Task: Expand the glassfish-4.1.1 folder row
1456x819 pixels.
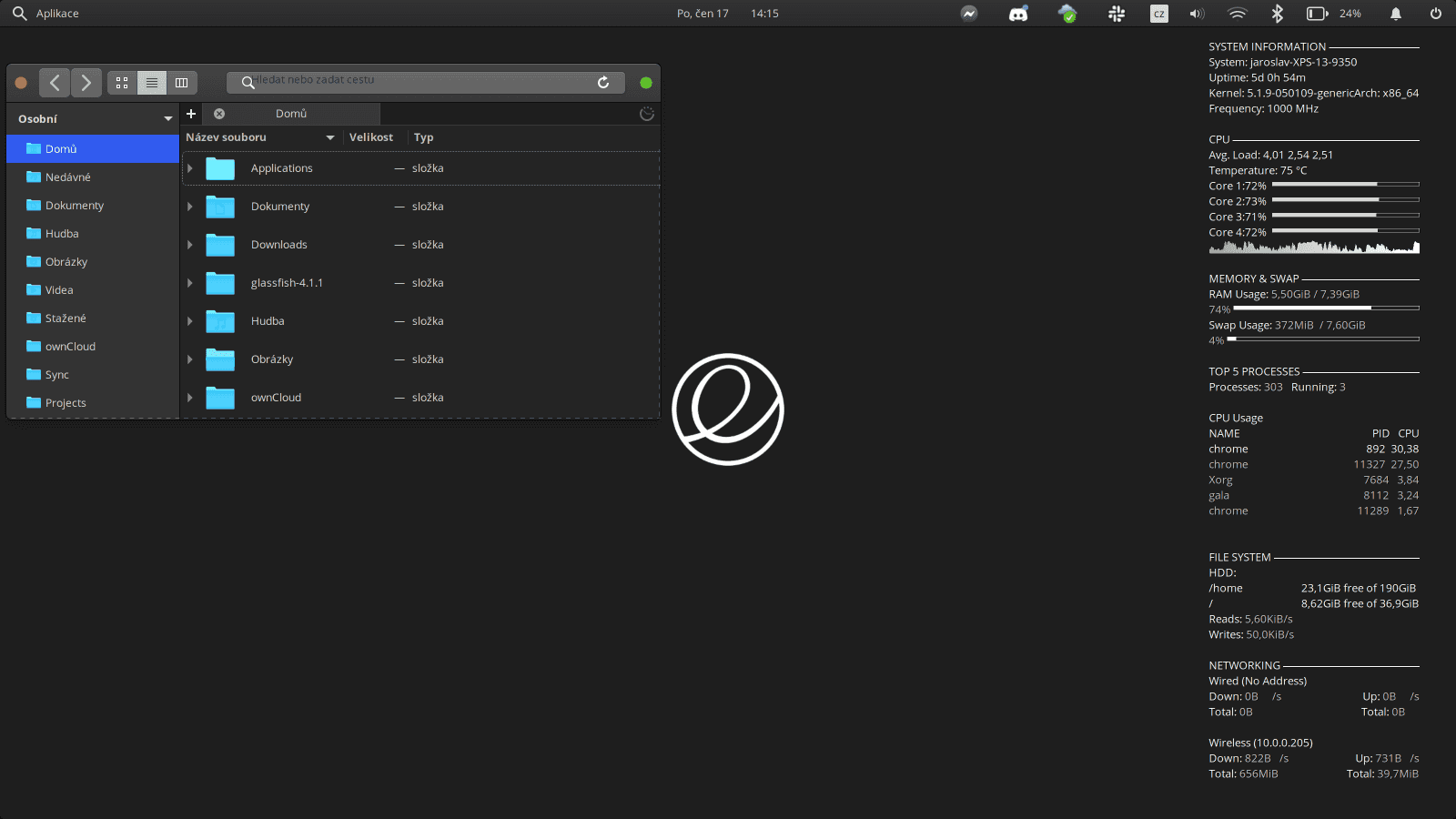Action: [x=190, y=283]
